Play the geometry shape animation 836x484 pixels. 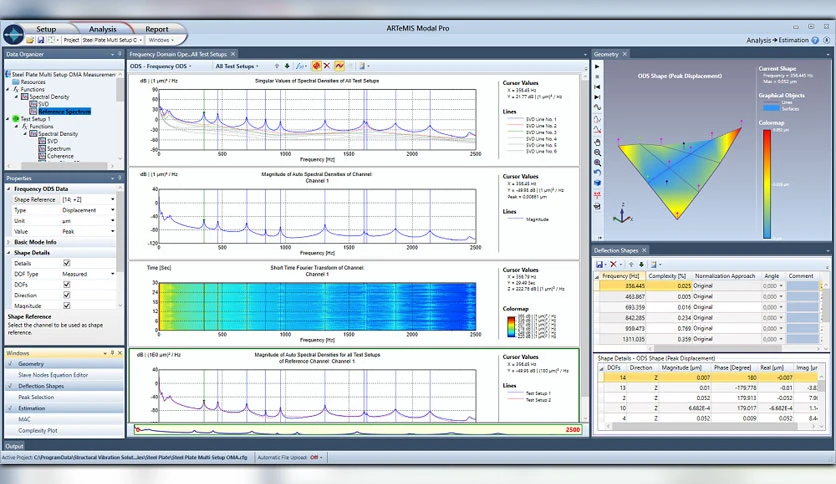click(x=597, y=67)
